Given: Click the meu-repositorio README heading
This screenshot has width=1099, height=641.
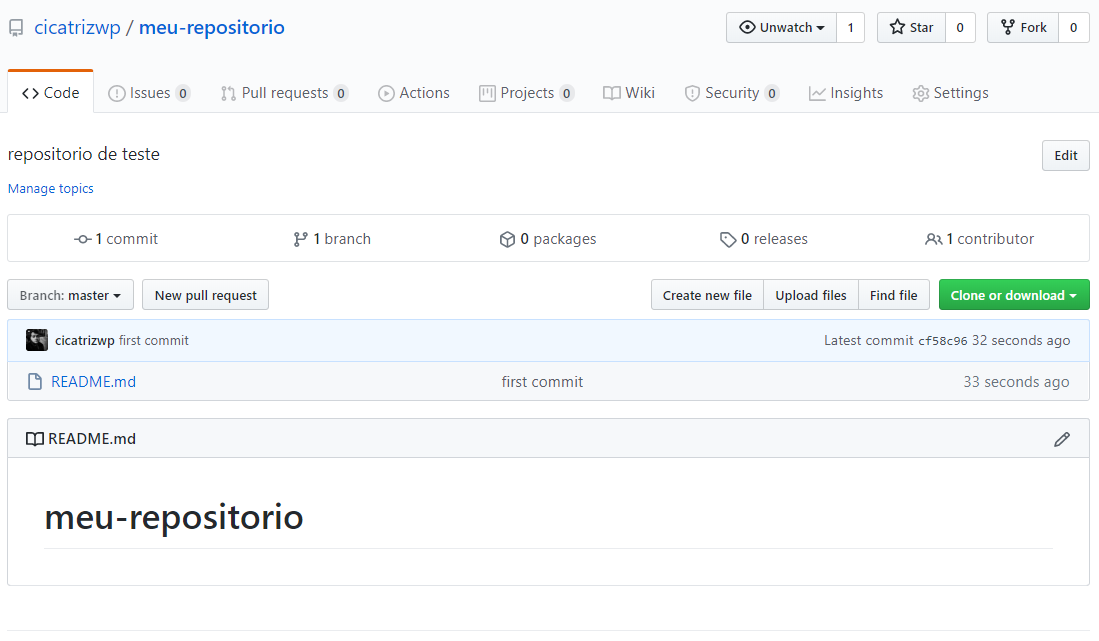Looking at the screenshot, I should click(x=174, y=517).
